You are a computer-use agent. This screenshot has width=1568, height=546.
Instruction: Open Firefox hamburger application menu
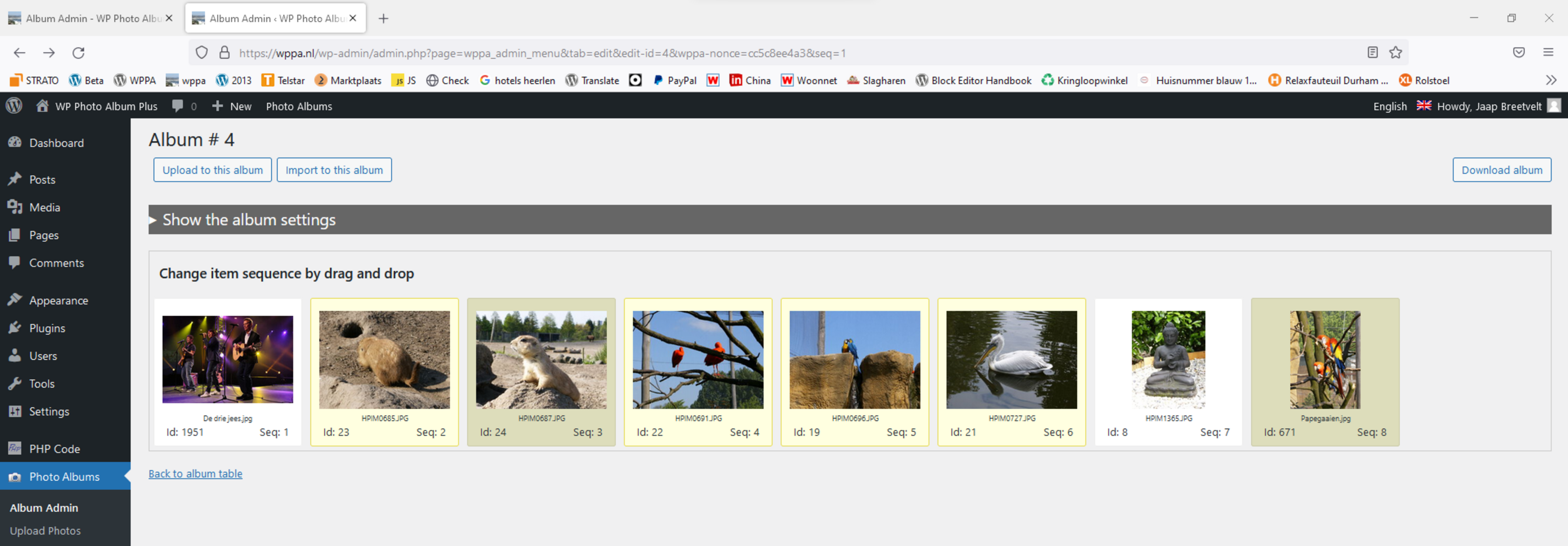point(1548,53)
